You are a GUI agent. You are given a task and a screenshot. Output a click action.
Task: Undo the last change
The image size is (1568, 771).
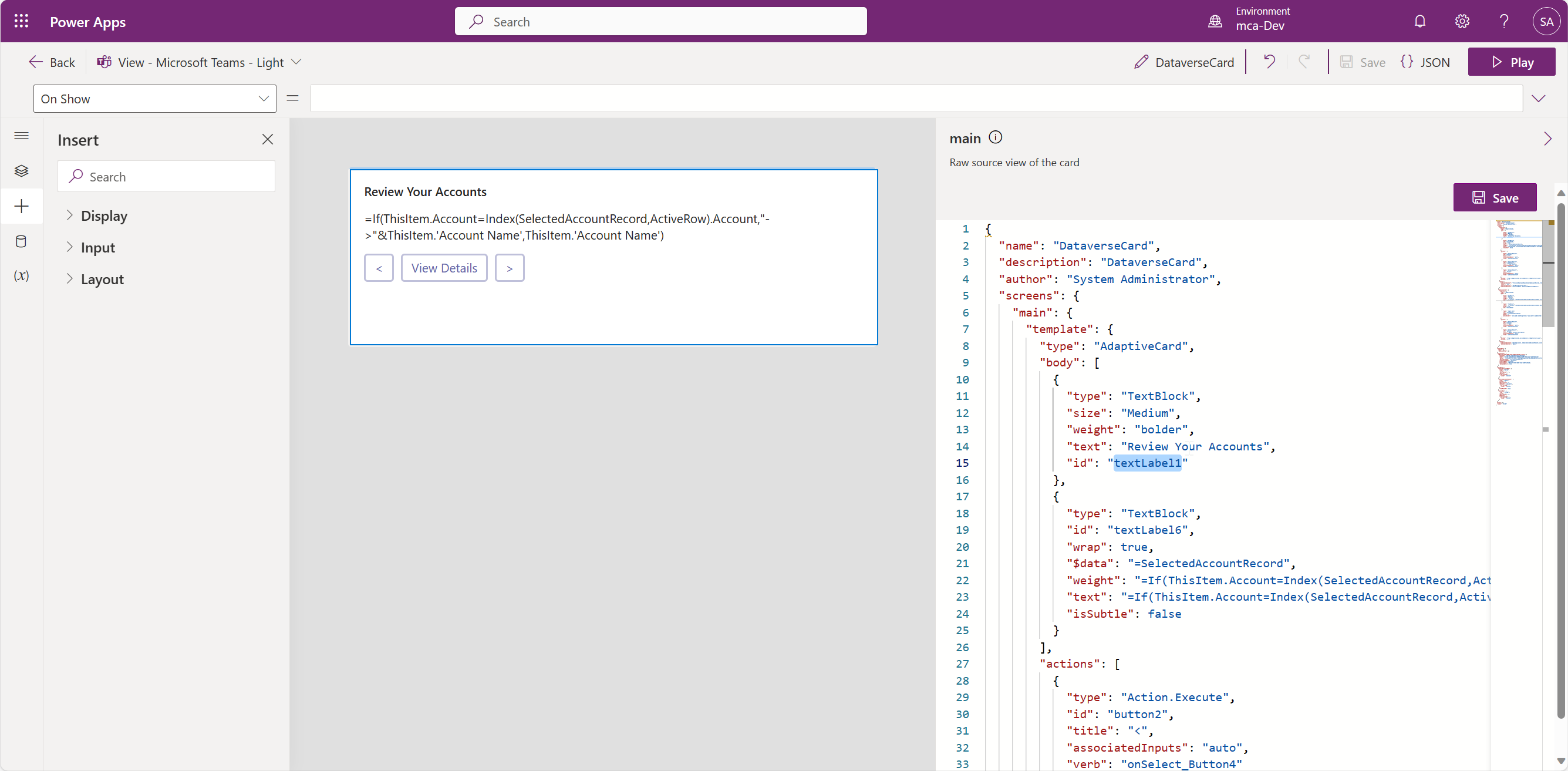[x=1269, y=62]
